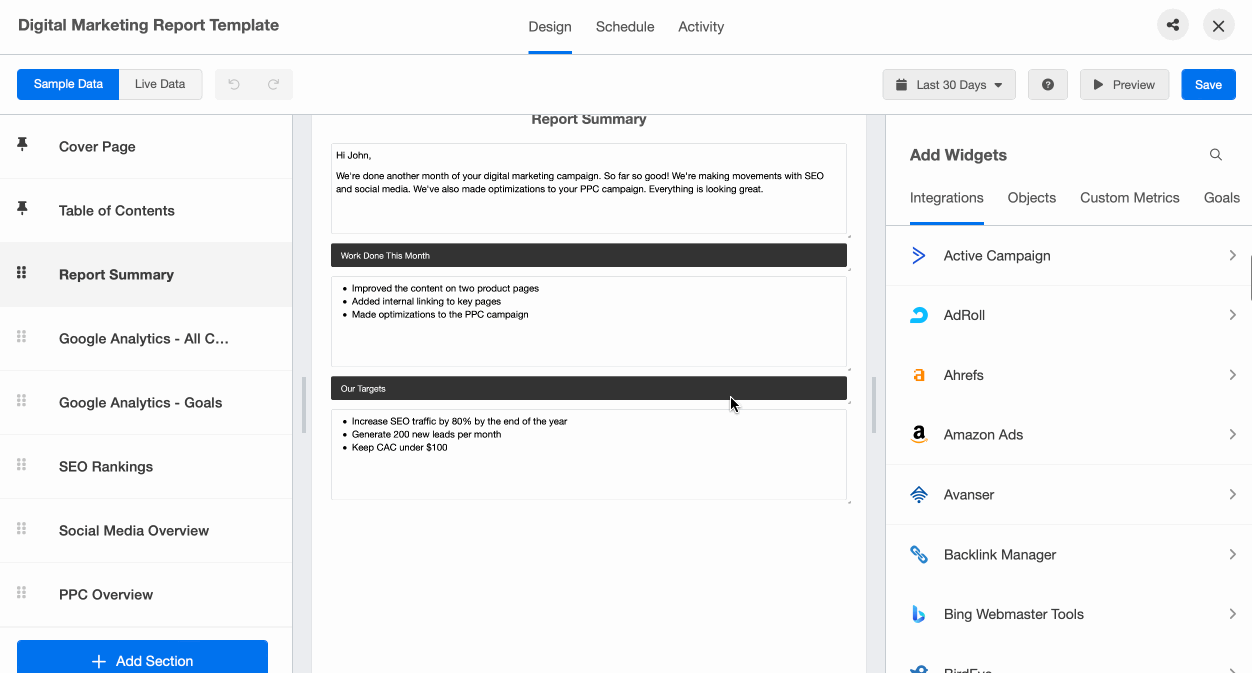The width and height of the screenshot is (1252, 673).
Task: Switch to Live Data mode
Action: 160,85
